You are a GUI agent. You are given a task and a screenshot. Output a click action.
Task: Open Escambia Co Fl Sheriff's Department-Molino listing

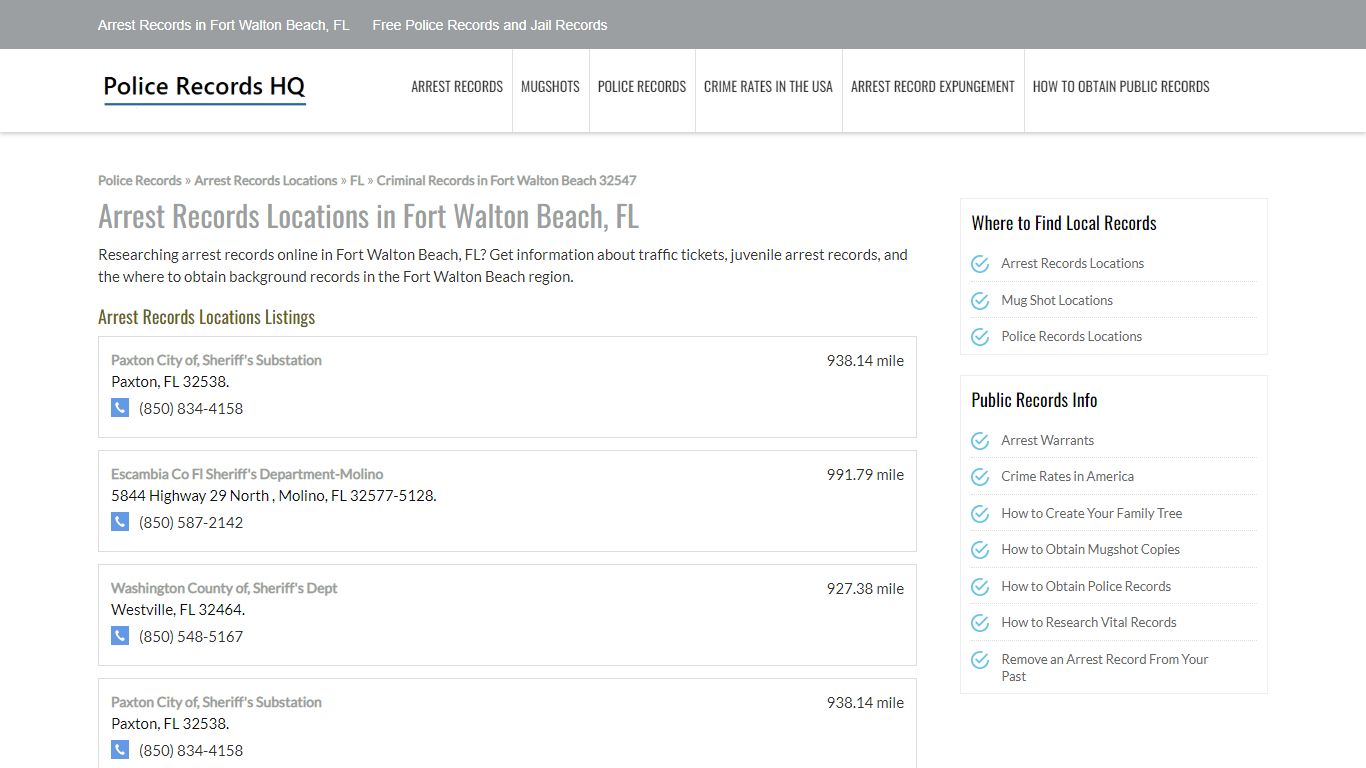pyautogui.click(x=247, y=474)
